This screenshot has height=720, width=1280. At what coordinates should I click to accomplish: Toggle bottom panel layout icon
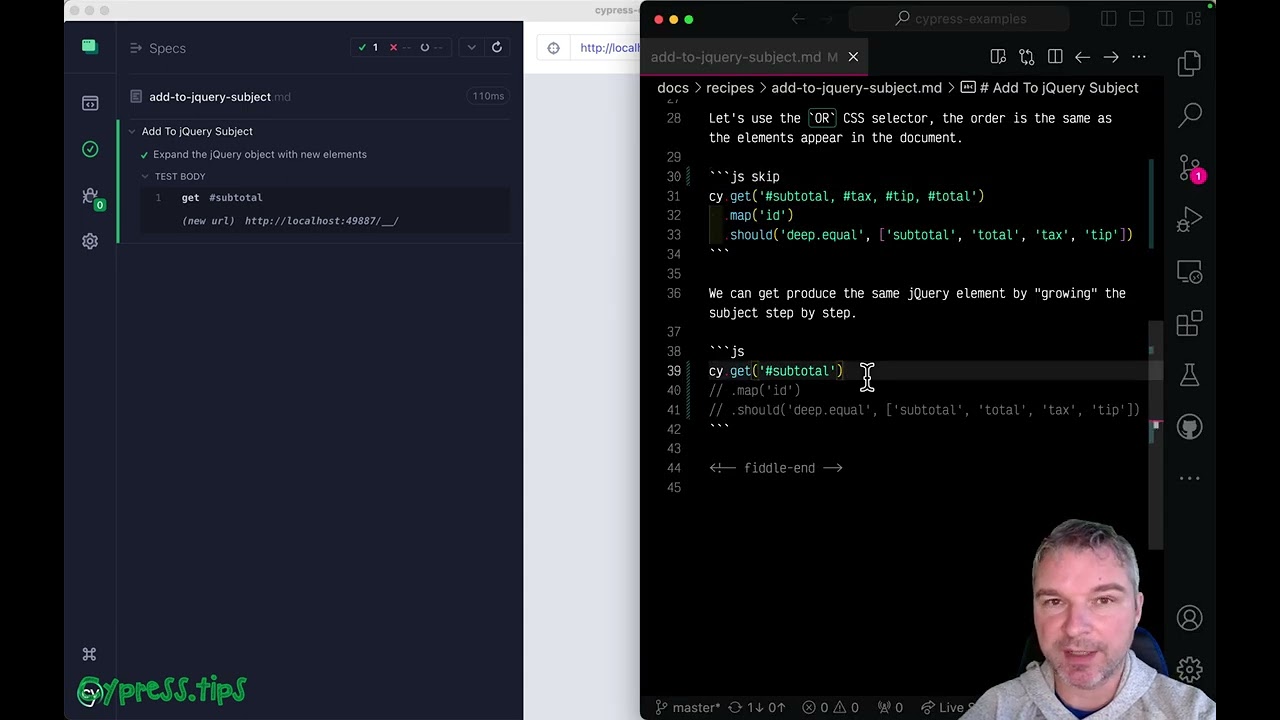point(1137,19)
